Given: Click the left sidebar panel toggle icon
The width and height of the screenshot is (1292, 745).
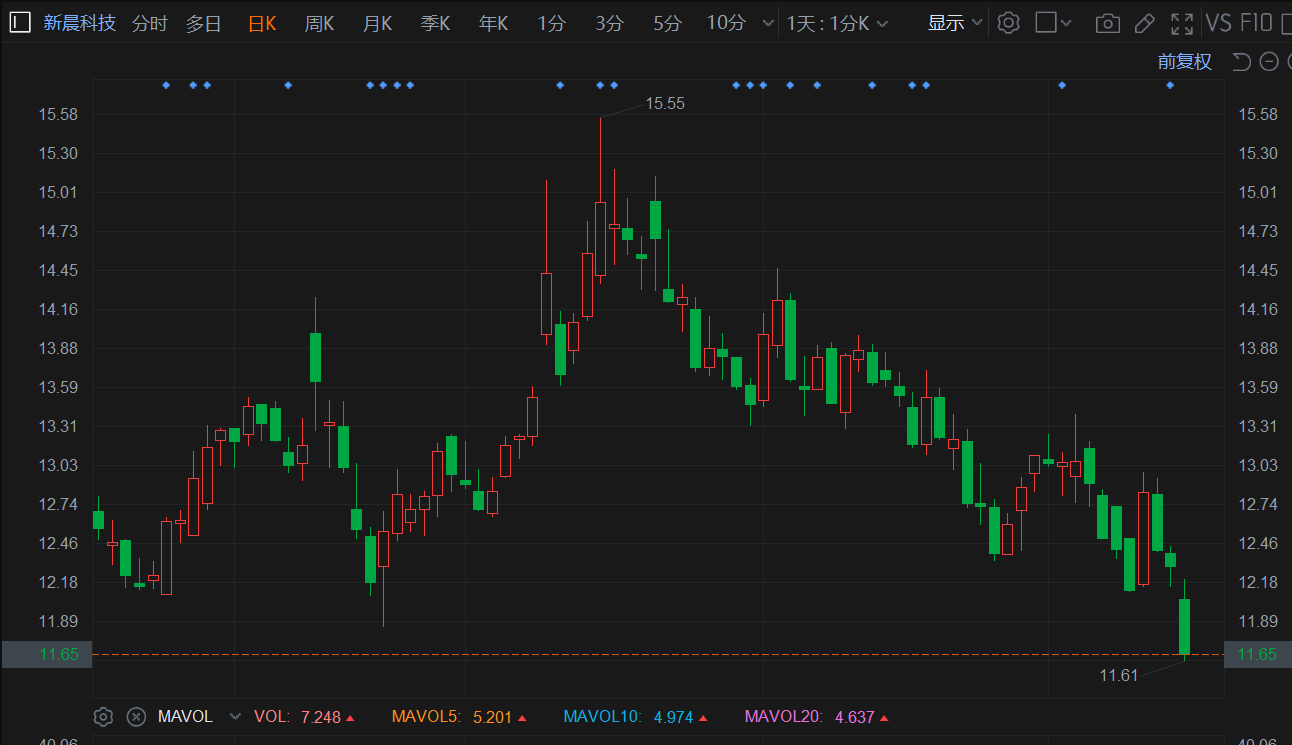Looking at the screenshot, I should pos(20,23).
